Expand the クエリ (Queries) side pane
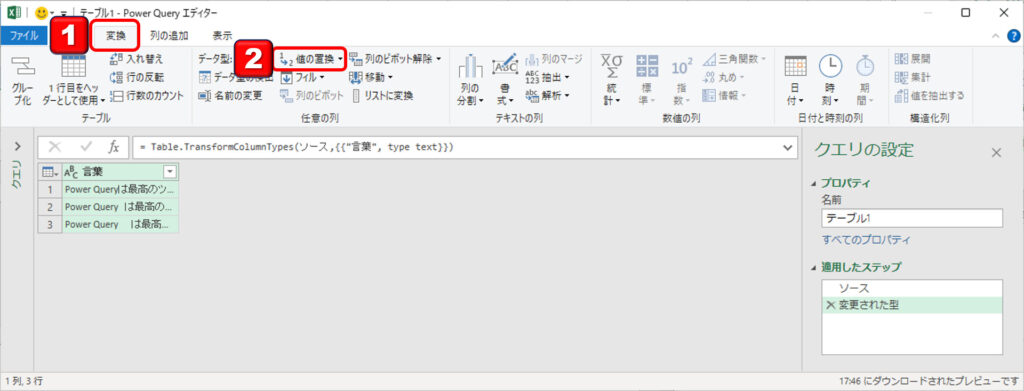This screenshot has width=1024, height=391. point(18,146)
